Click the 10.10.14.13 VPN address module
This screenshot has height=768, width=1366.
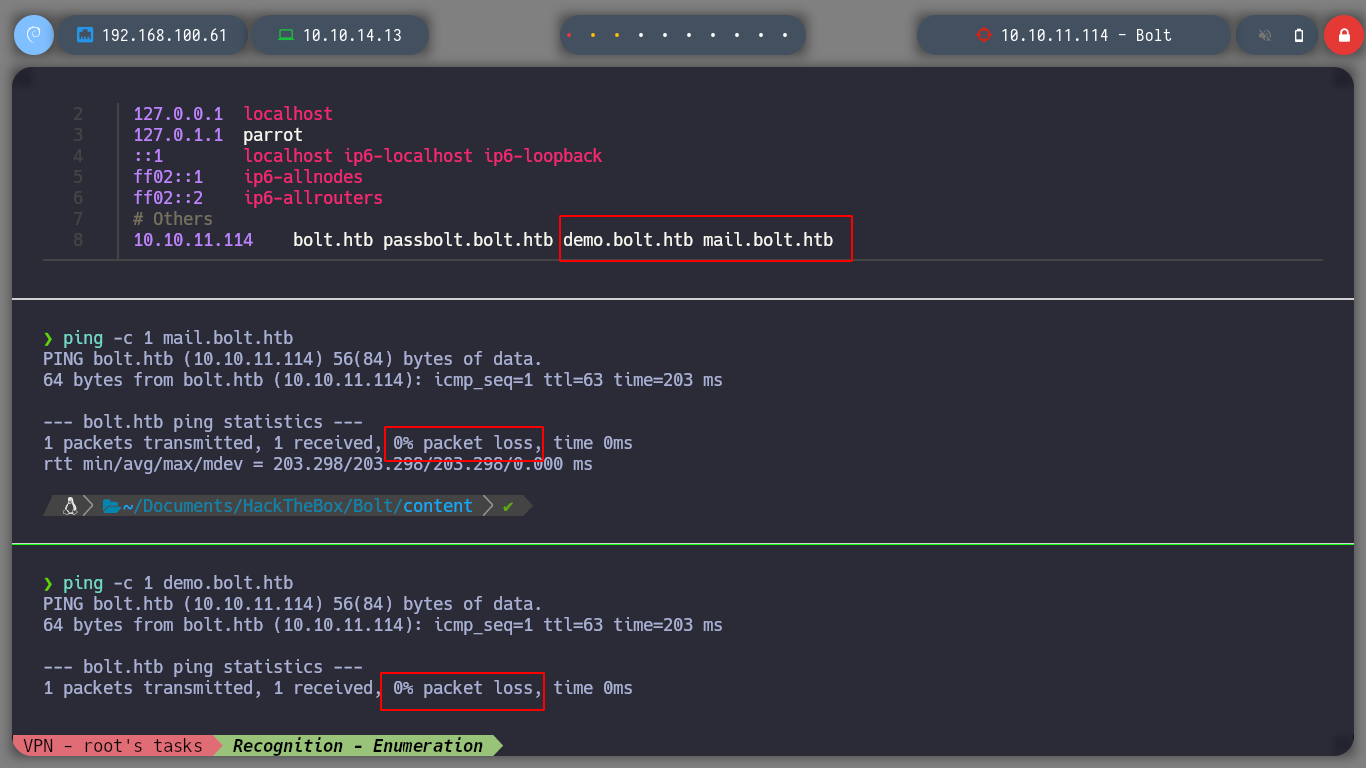click(x=340, y=35)
